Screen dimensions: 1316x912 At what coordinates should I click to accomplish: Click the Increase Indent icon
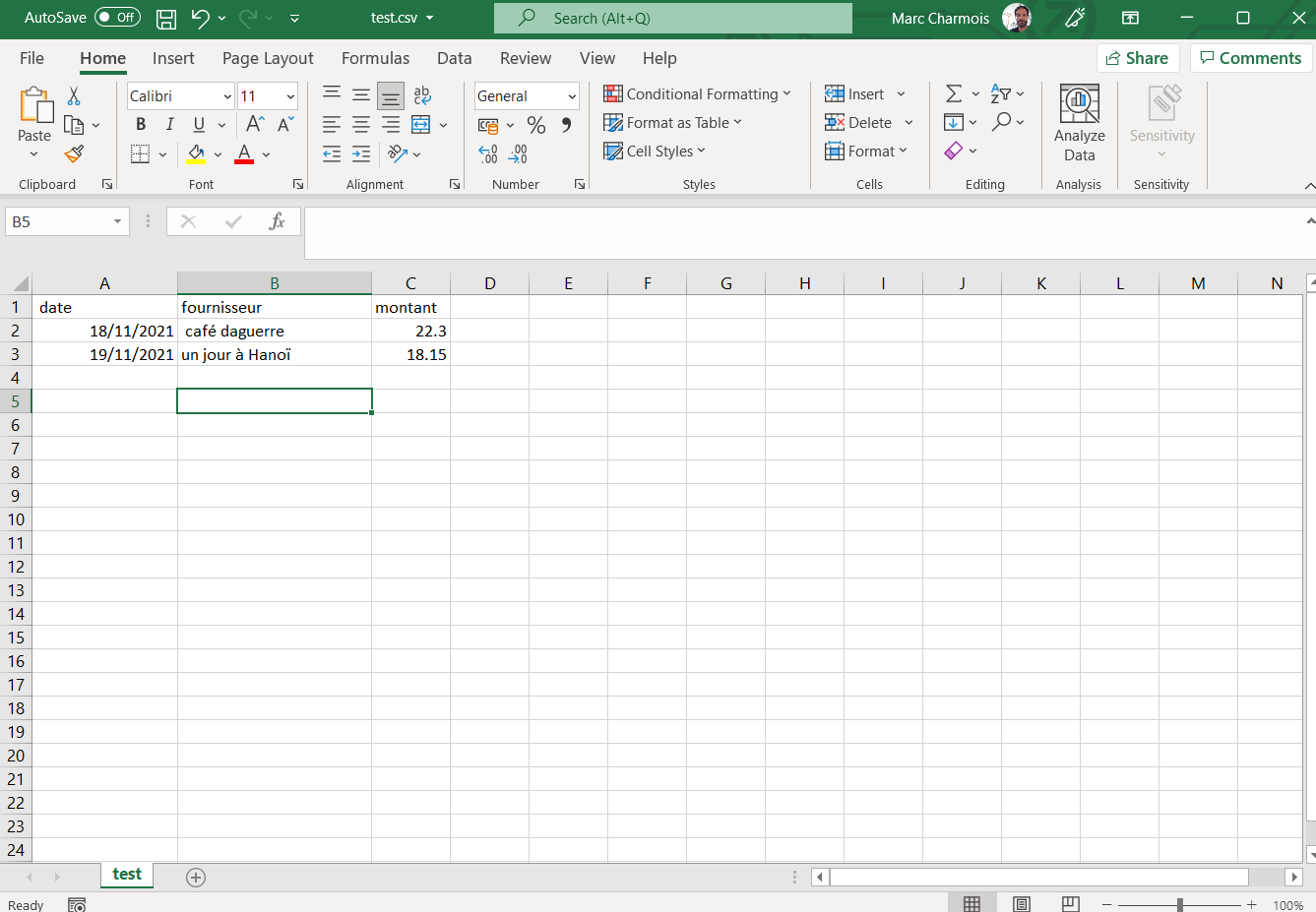(361, 153)
